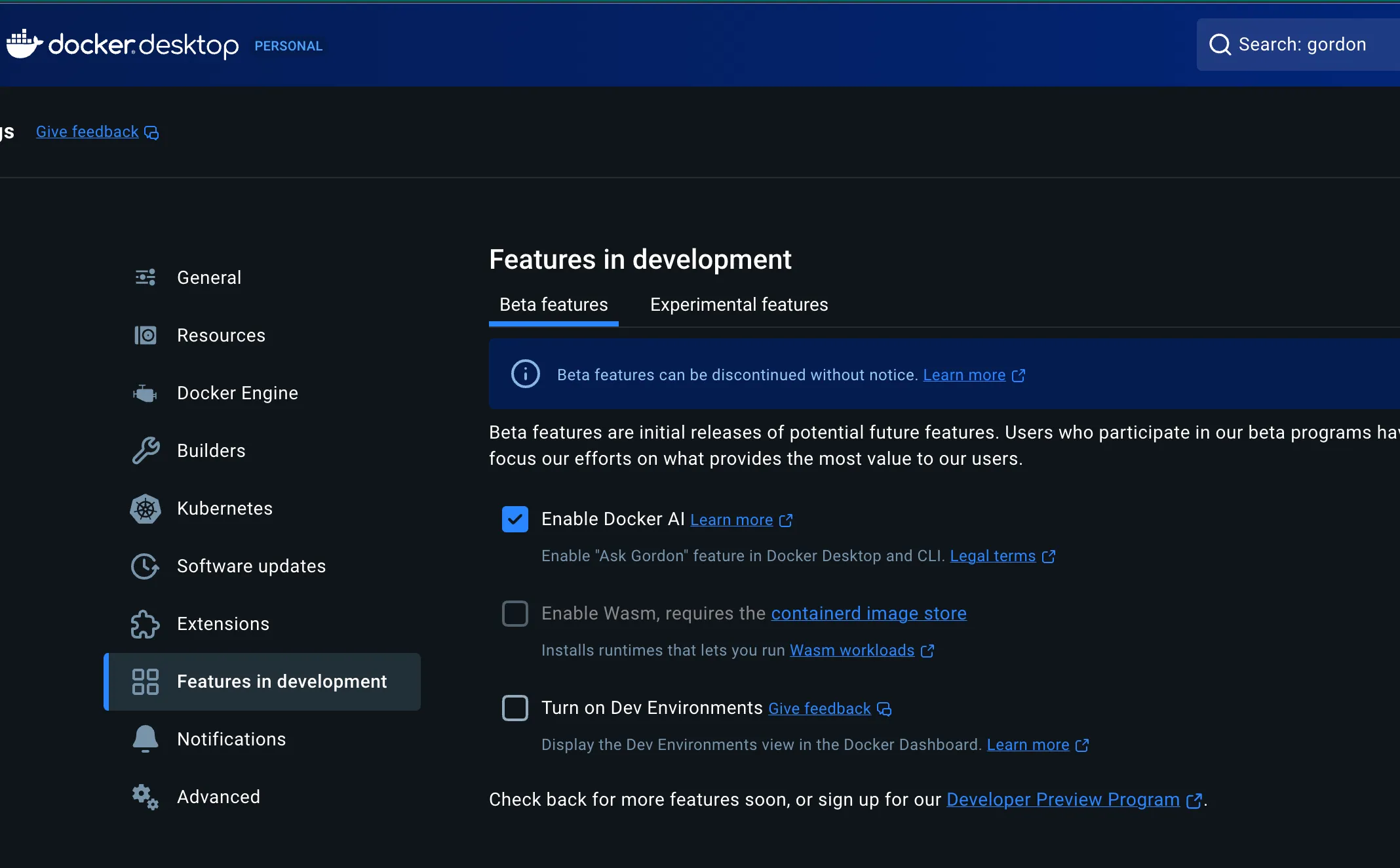The height and width of the screenshot is (868, 1400).
Task: Click the Search field showing gordon
Action: (1301, 45)
